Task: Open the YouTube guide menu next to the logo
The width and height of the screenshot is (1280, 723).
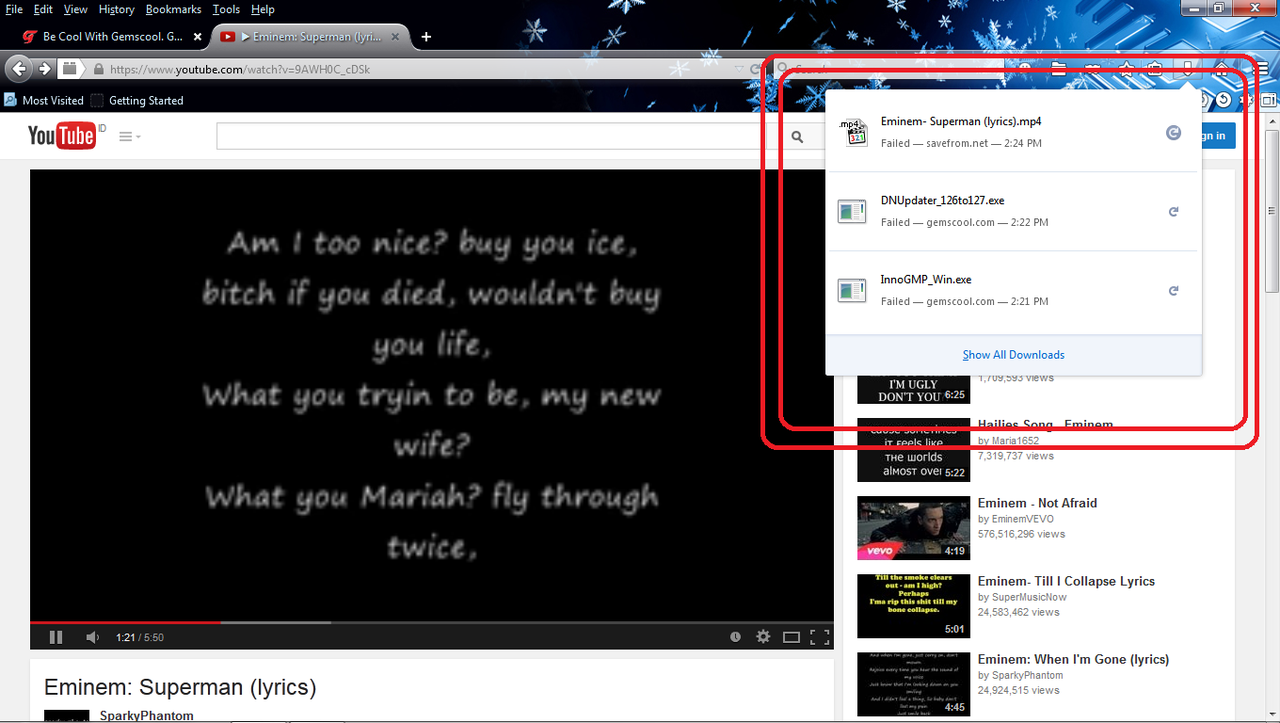Action: pos(129,137)
